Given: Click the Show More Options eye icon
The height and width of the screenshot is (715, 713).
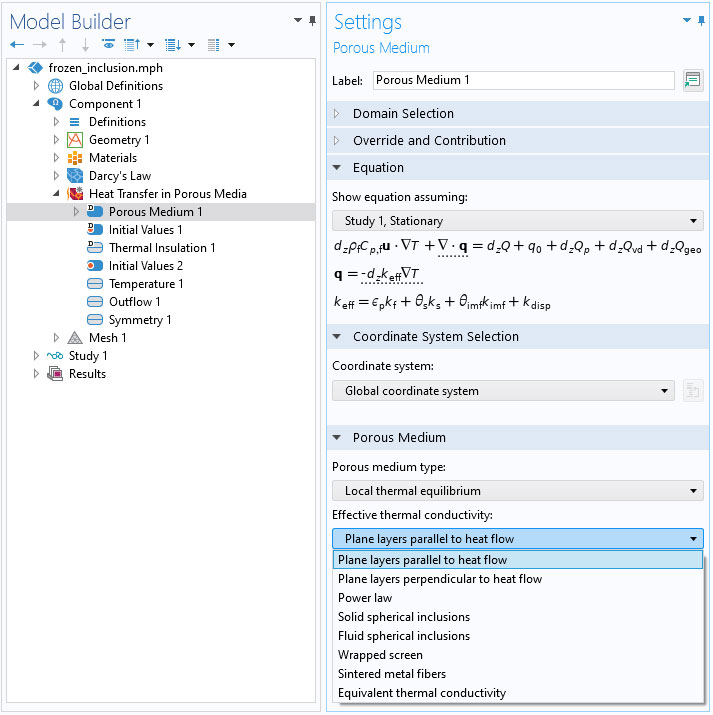Looking at the screenshot, I should [x=108, y=45].
